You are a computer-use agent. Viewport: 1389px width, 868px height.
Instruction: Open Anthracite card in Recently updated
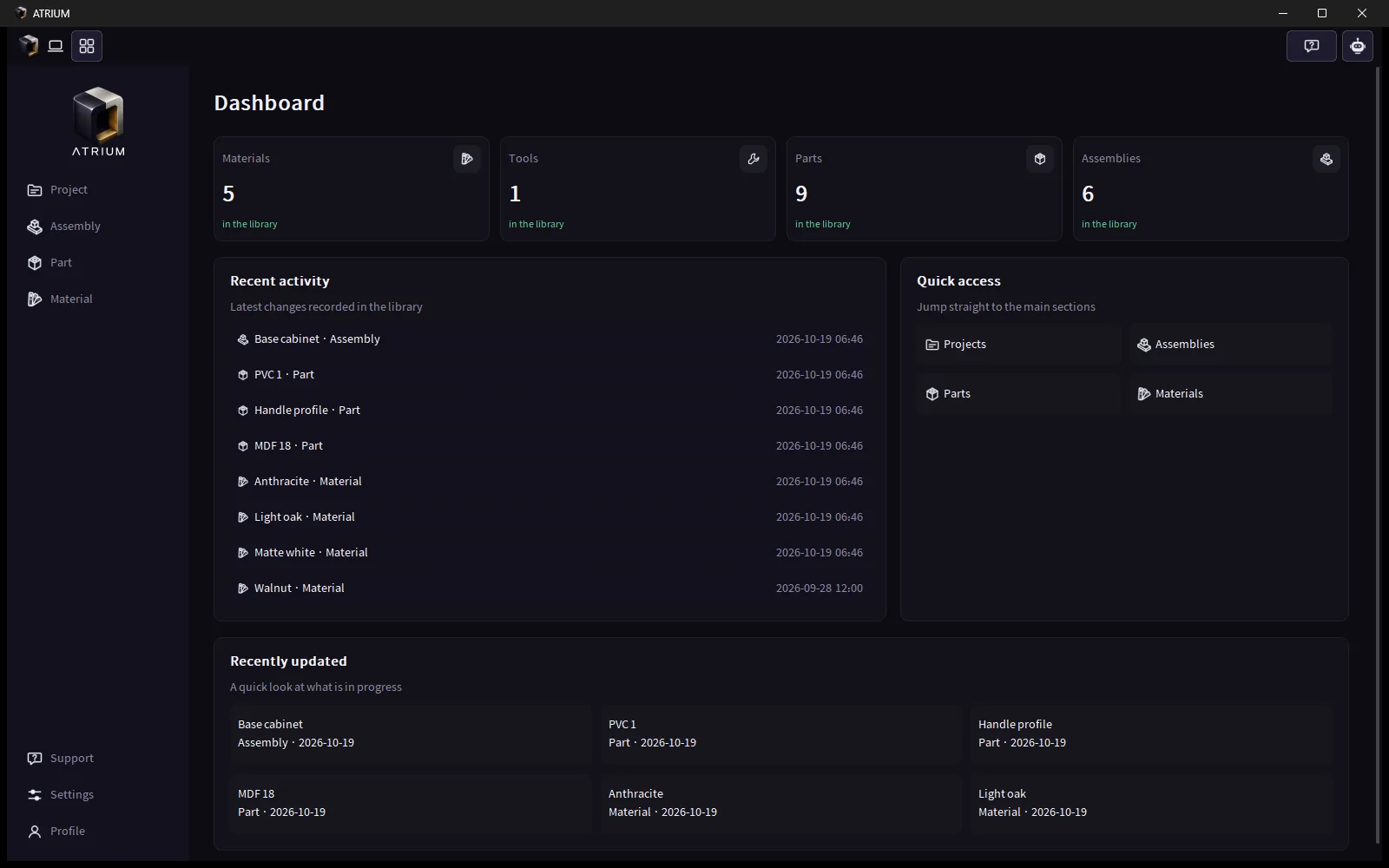pos(781,803)
